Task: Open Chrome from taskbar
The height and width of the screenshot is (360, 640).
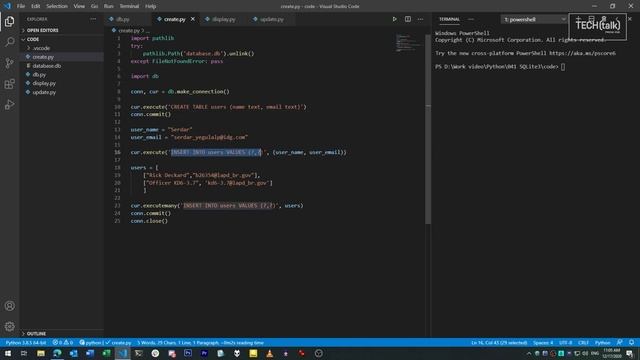Action: coord(155,353)
